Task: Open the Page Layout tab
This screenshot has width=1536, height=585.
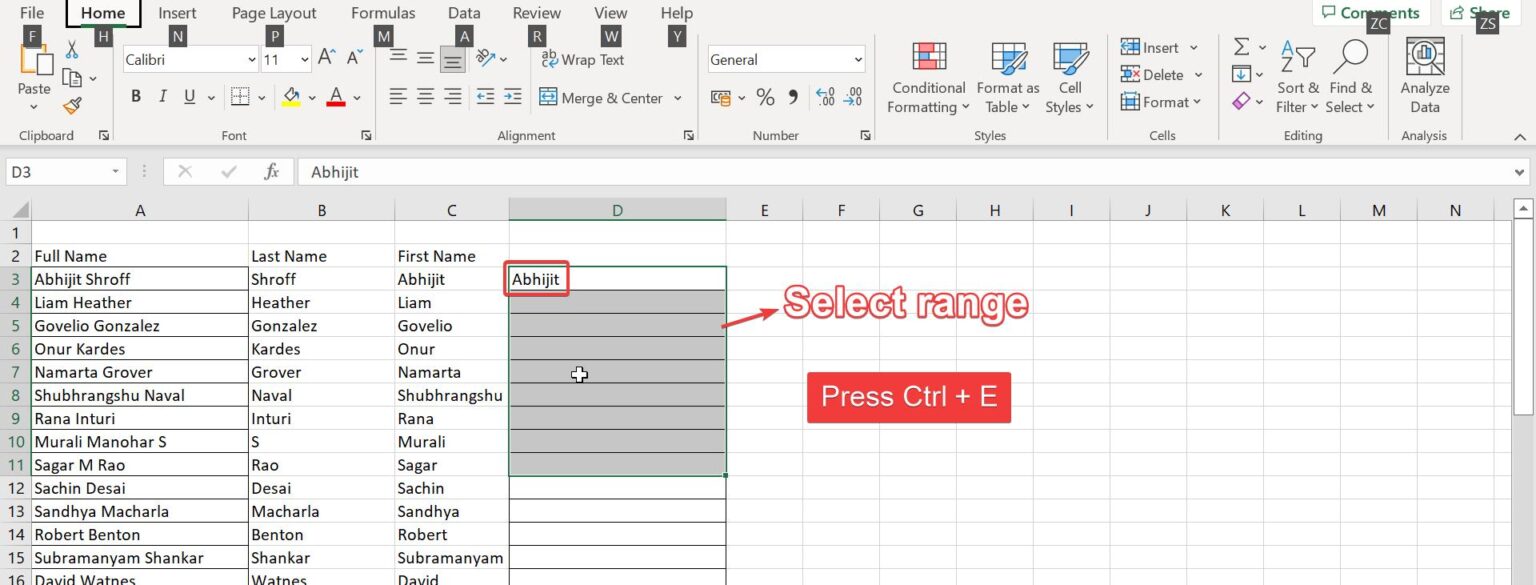Action: [x=273, y=13]
